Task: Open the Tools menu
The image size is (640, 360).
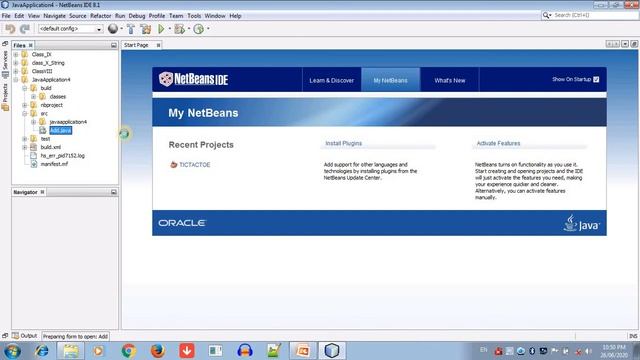Action: pos(194,16)
